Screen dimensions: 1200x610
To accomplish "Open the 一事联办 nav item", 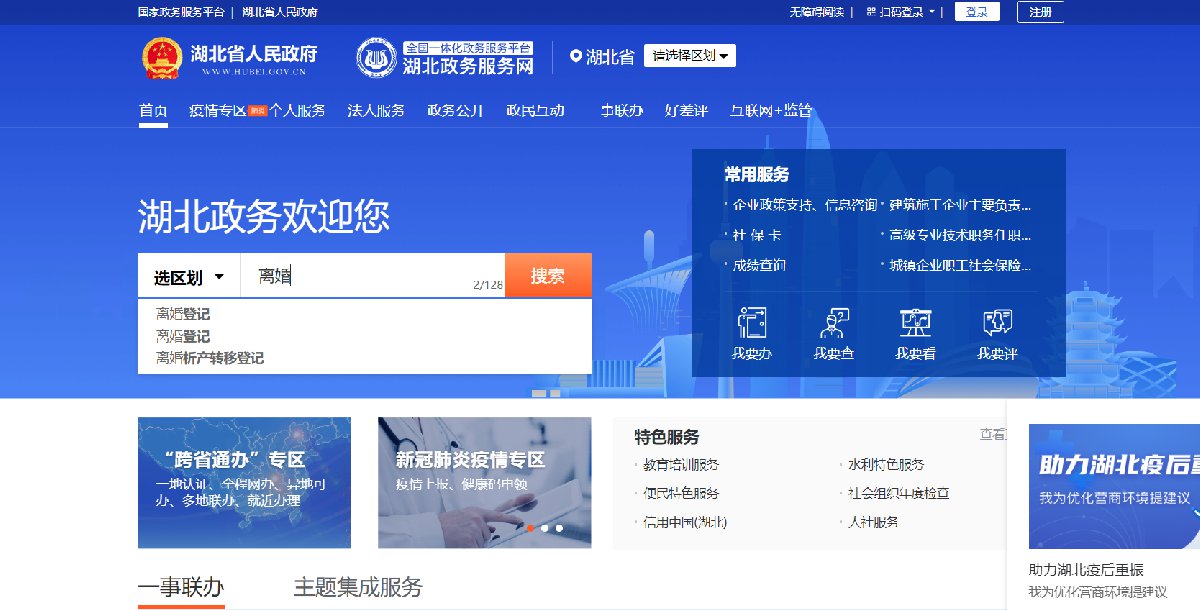I will [621, 111].
